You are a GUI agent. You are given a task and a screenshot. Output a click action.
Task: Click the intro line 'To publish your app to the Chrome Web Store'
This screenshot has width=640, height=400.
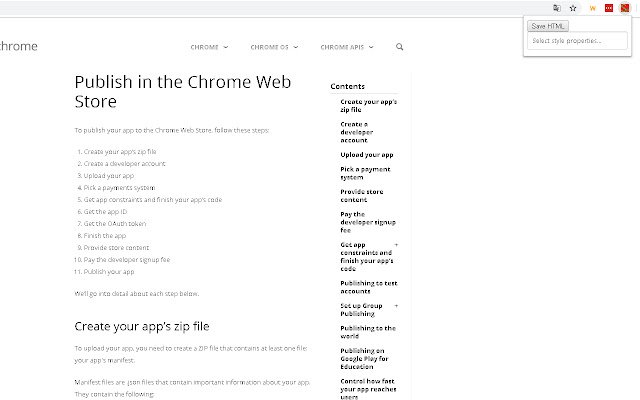point(172,130)
